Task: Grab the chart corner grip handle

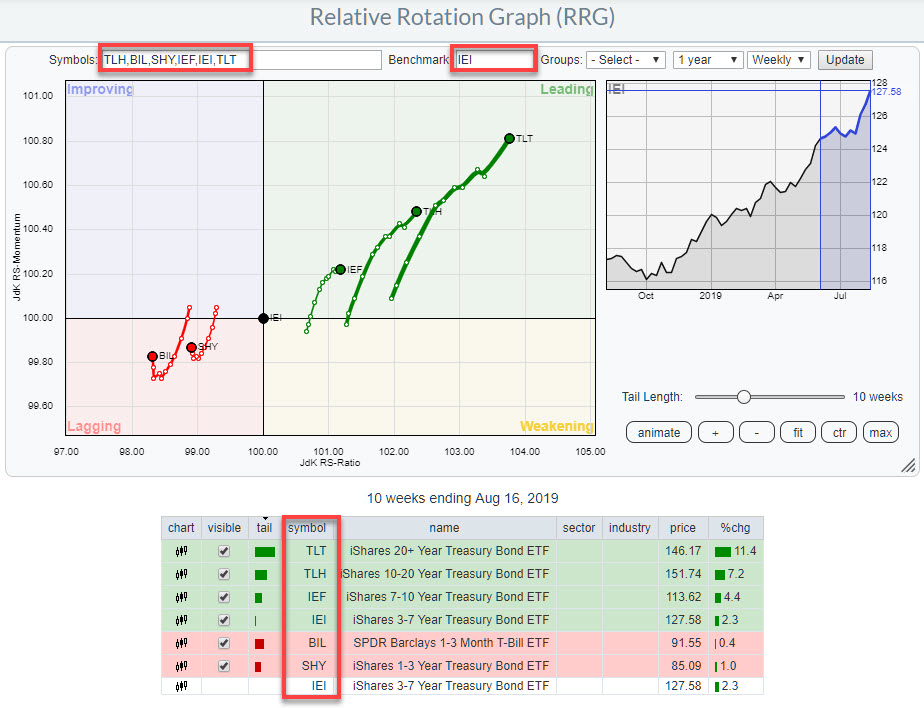Action: [x=908, y=466]
